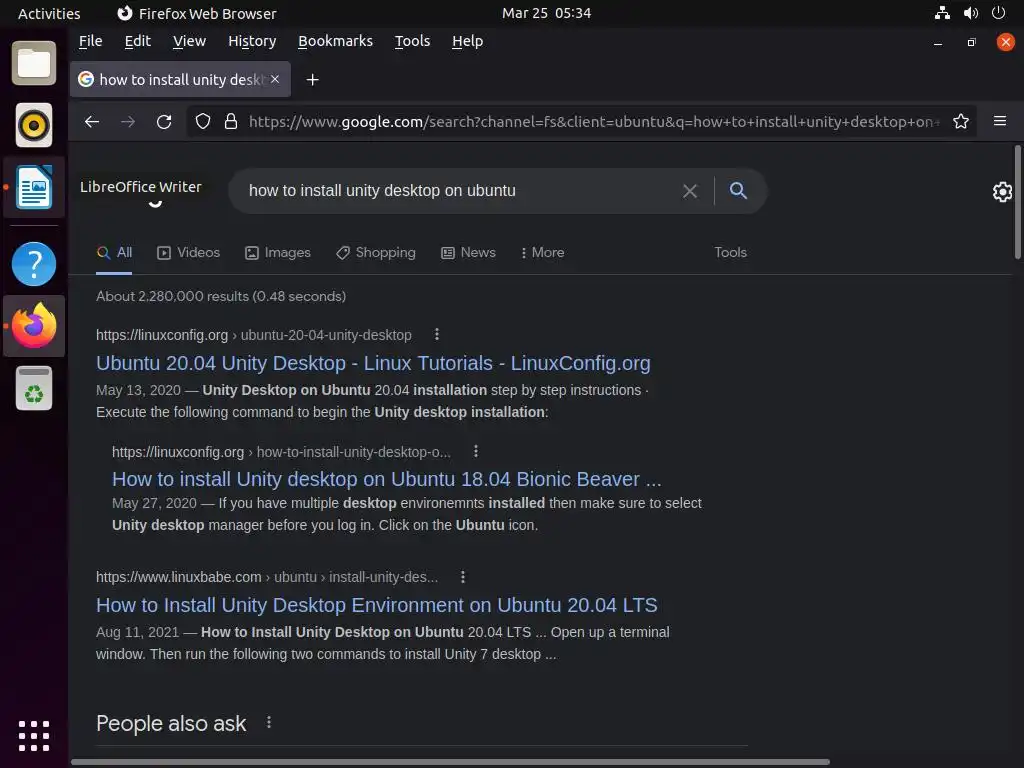
Task: Switch to the News results tab
Action: (469, 253)
